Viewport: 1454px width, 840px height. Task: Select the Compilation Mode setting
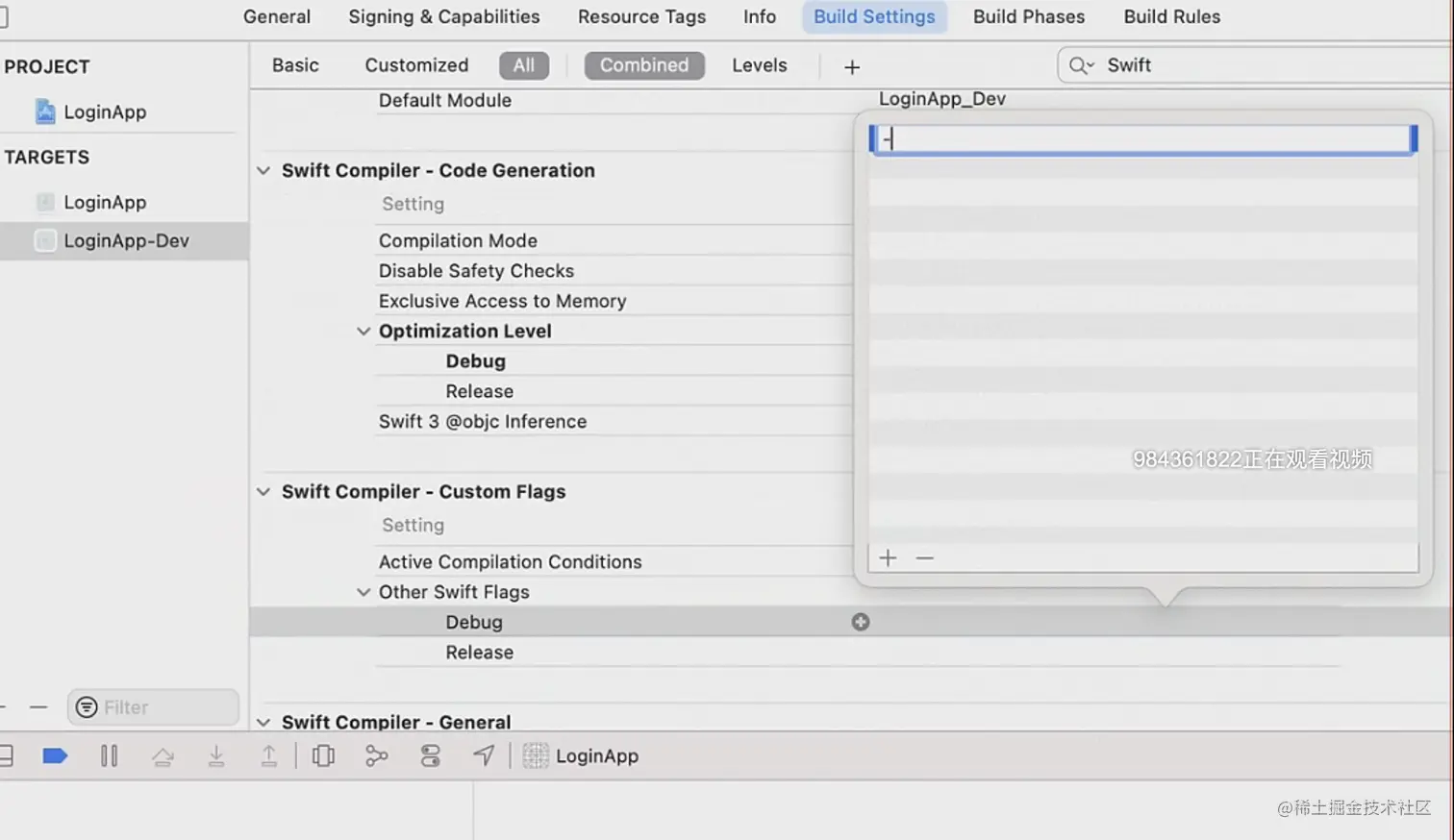pos(458,241)
